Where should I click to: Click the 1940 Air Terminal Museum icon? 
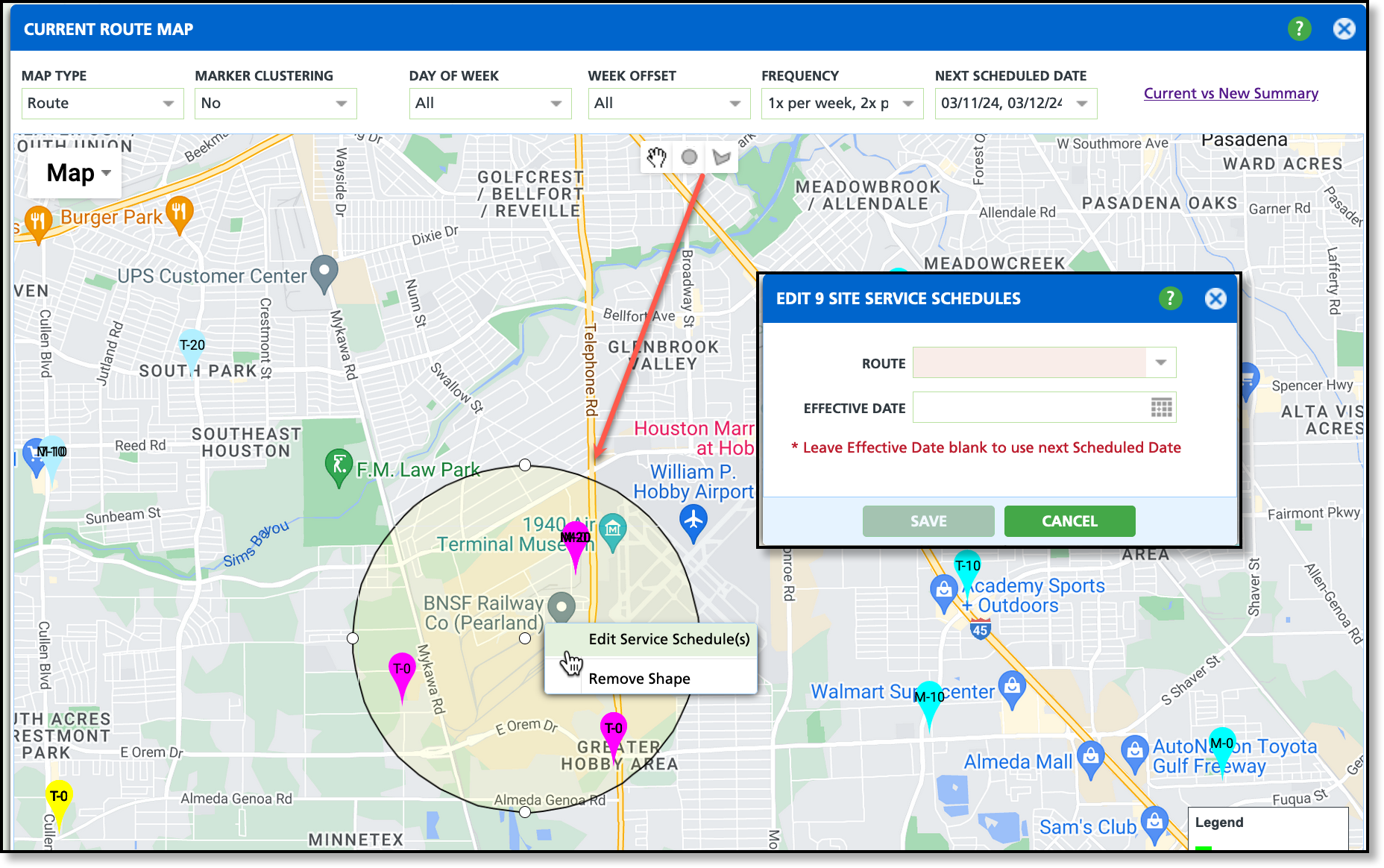[612, 531]
